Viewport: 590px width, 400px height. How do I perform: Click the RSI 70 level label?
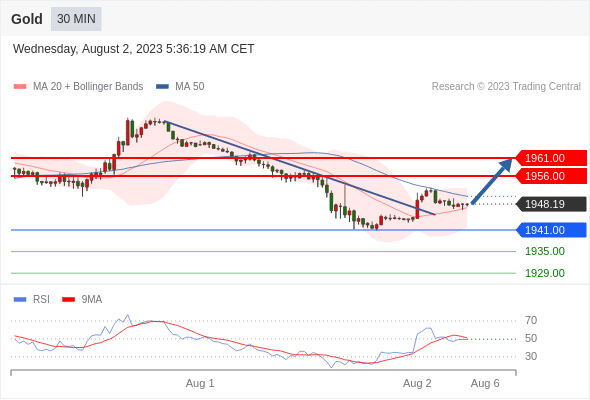531,321
